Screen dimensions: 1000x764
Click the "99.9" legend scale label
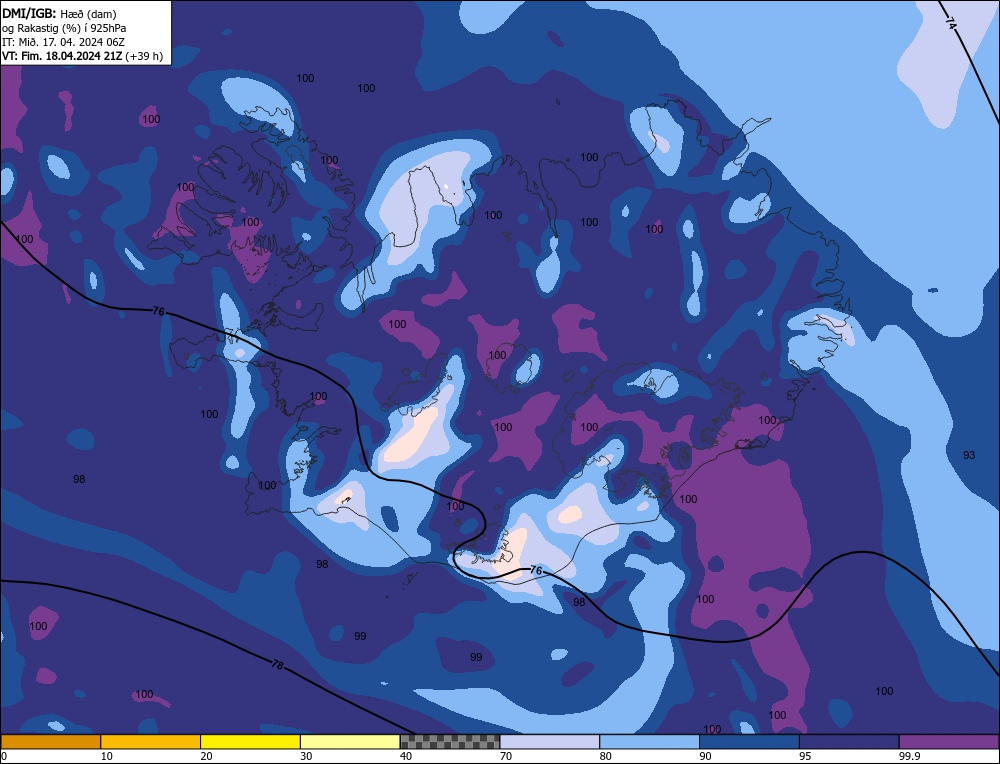(908, 756)
